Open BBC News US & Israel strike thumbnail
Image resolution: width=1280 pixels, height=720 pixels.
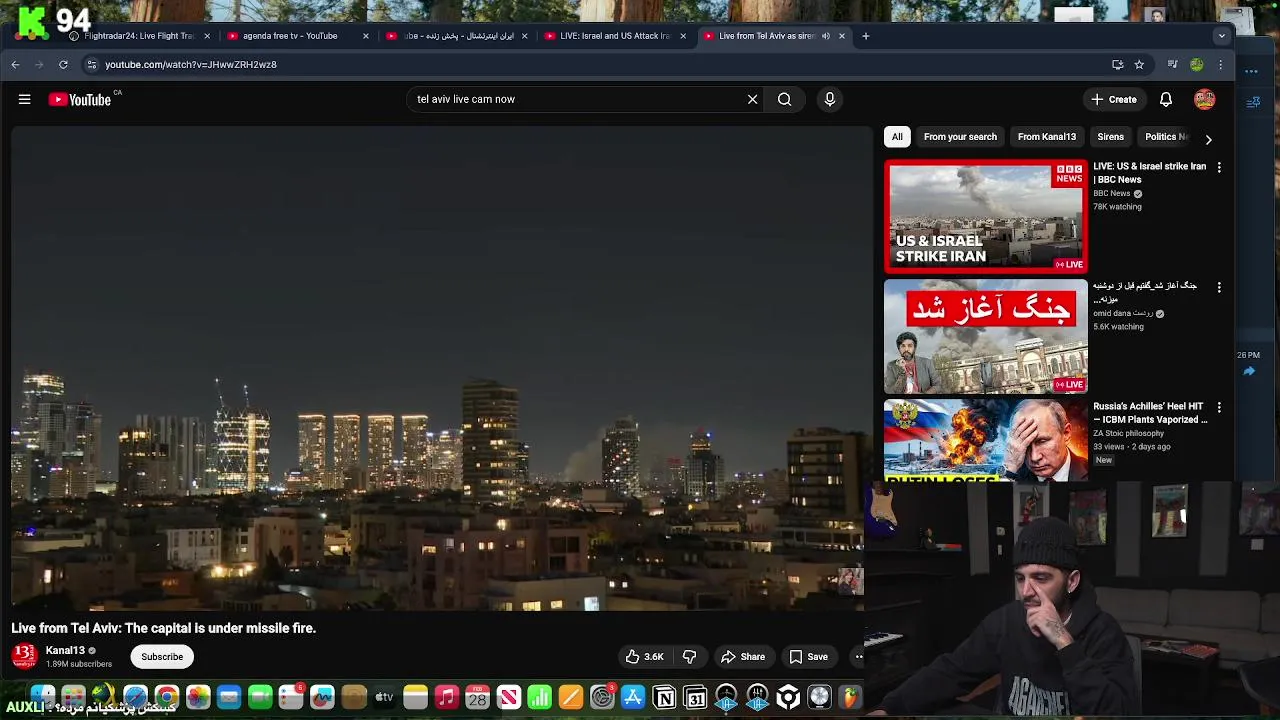coord(985,216)
